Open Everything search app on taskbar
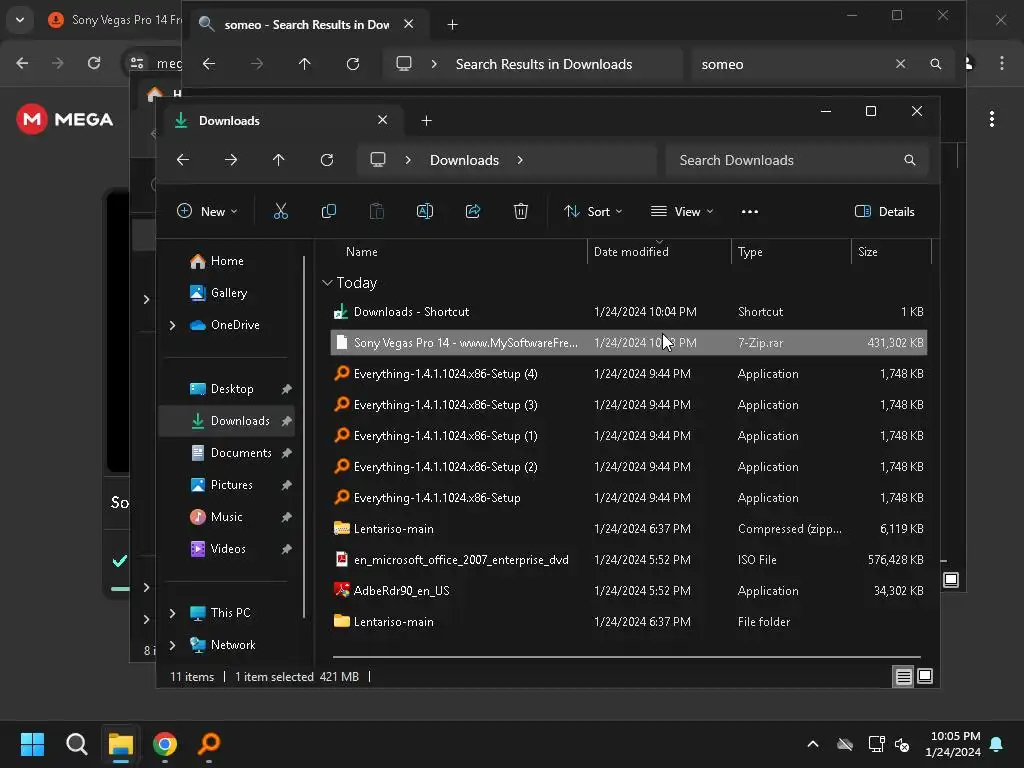Screen dimensions: 1024x768 coord(209,744)
